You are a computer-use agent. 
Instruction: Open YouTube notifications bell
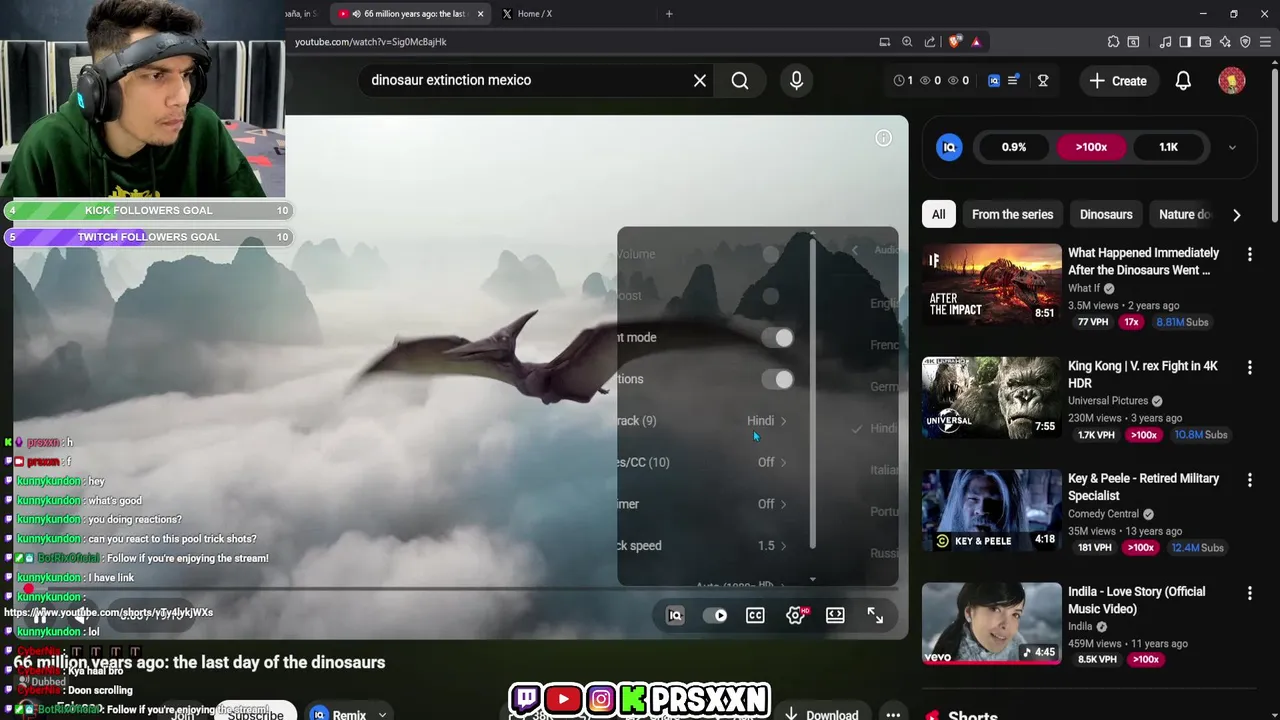pos(1183,81)
